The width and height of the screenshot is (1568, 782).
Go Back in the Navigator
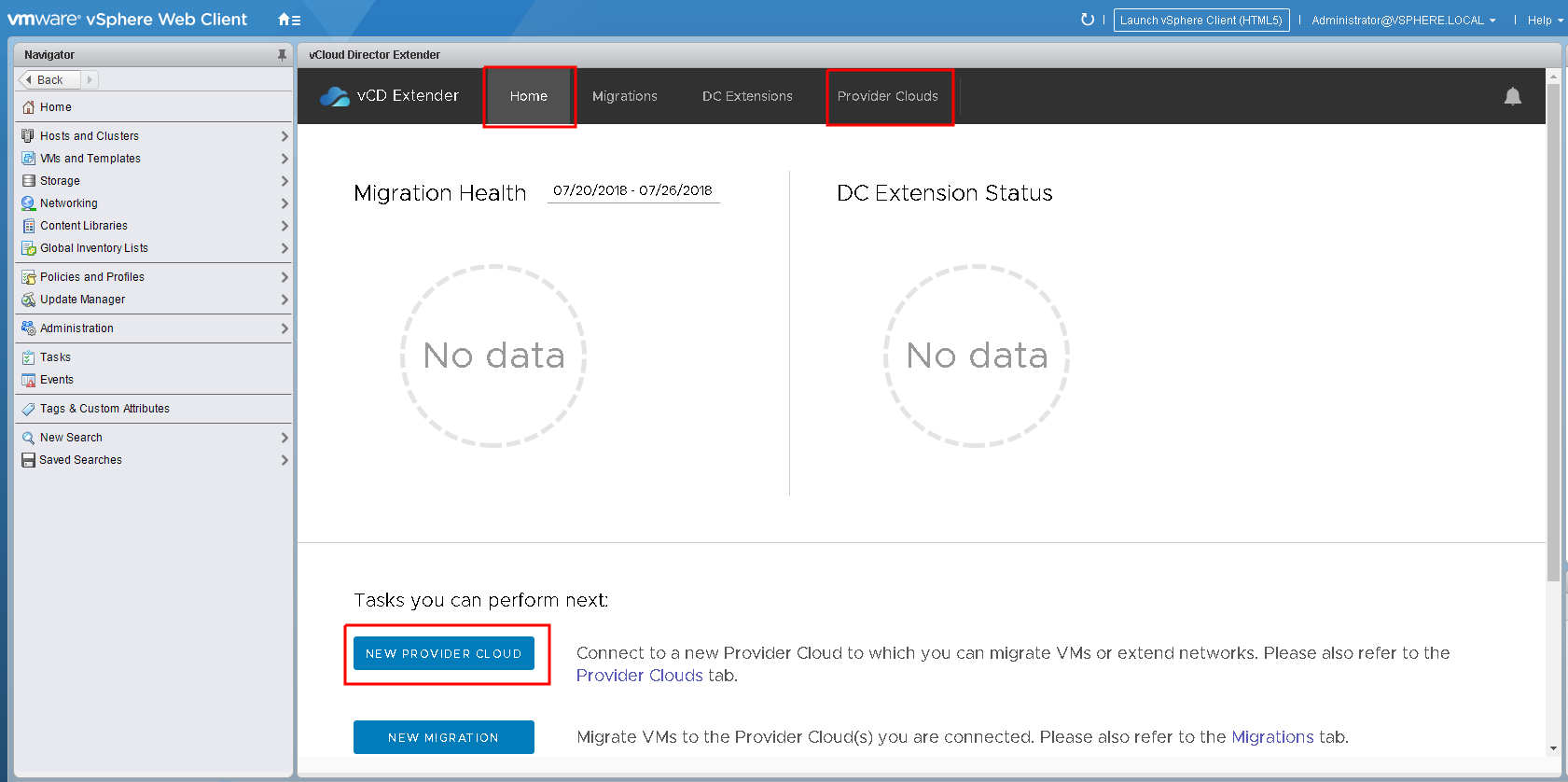pyautogui.click(x=49, y=80)
